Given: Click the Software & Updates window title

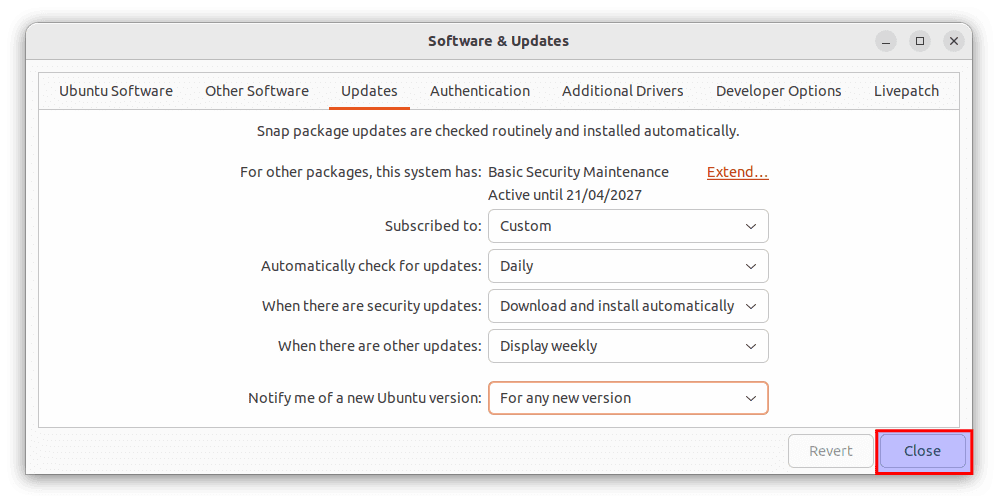Looking at the screenshot, I should (x=498, y=41).
